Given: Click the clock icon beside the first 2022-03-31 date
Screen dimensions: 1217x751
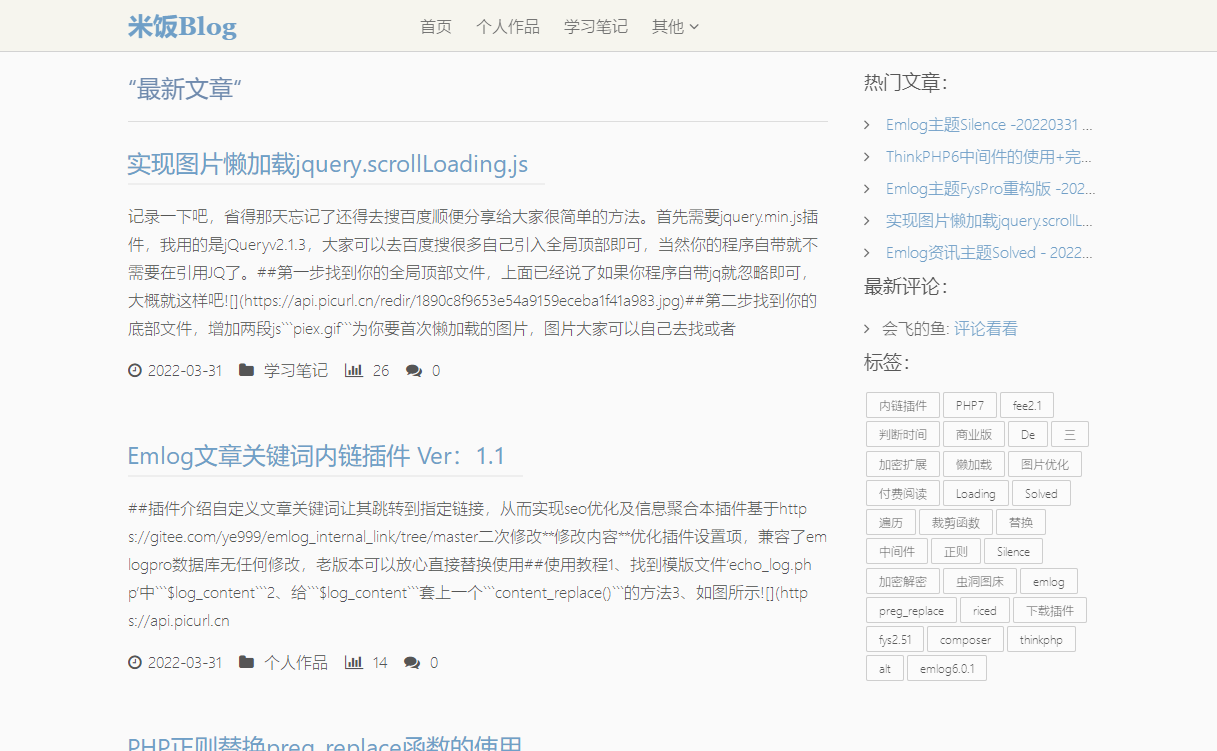Looking at the screenshot, I should coord(135,371).
